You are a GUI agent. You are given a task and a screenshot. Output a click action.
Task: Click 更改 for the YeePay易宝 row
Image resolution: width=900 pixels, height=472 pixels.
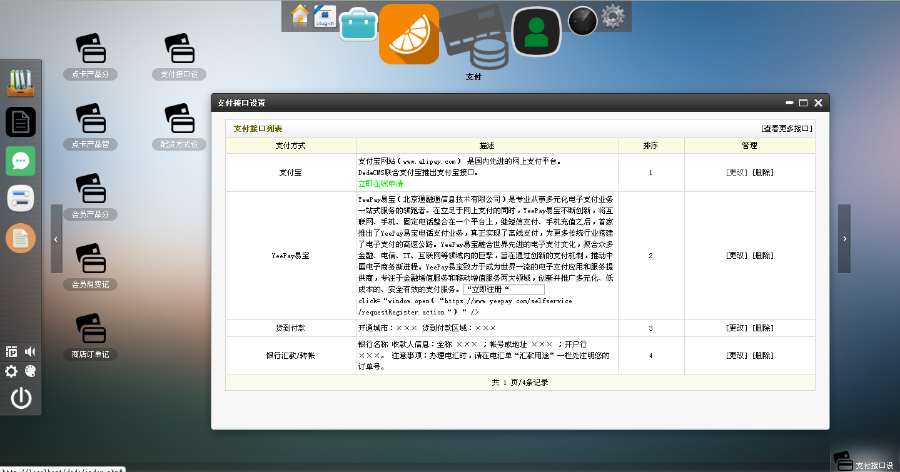[x=737, y=256]
